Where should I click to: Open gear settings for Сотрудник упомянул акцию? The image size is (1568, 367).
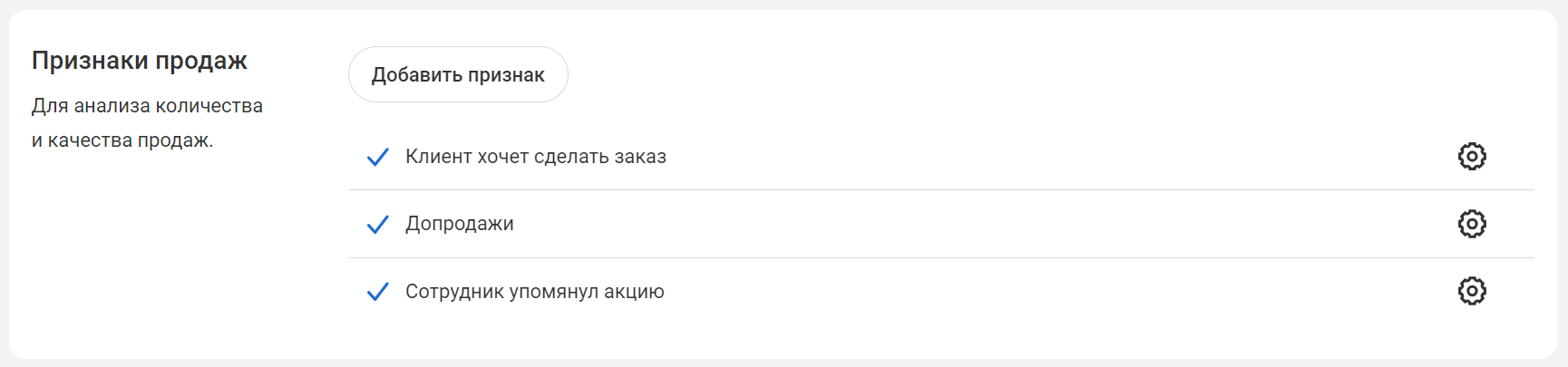(x=1471, y=291)
